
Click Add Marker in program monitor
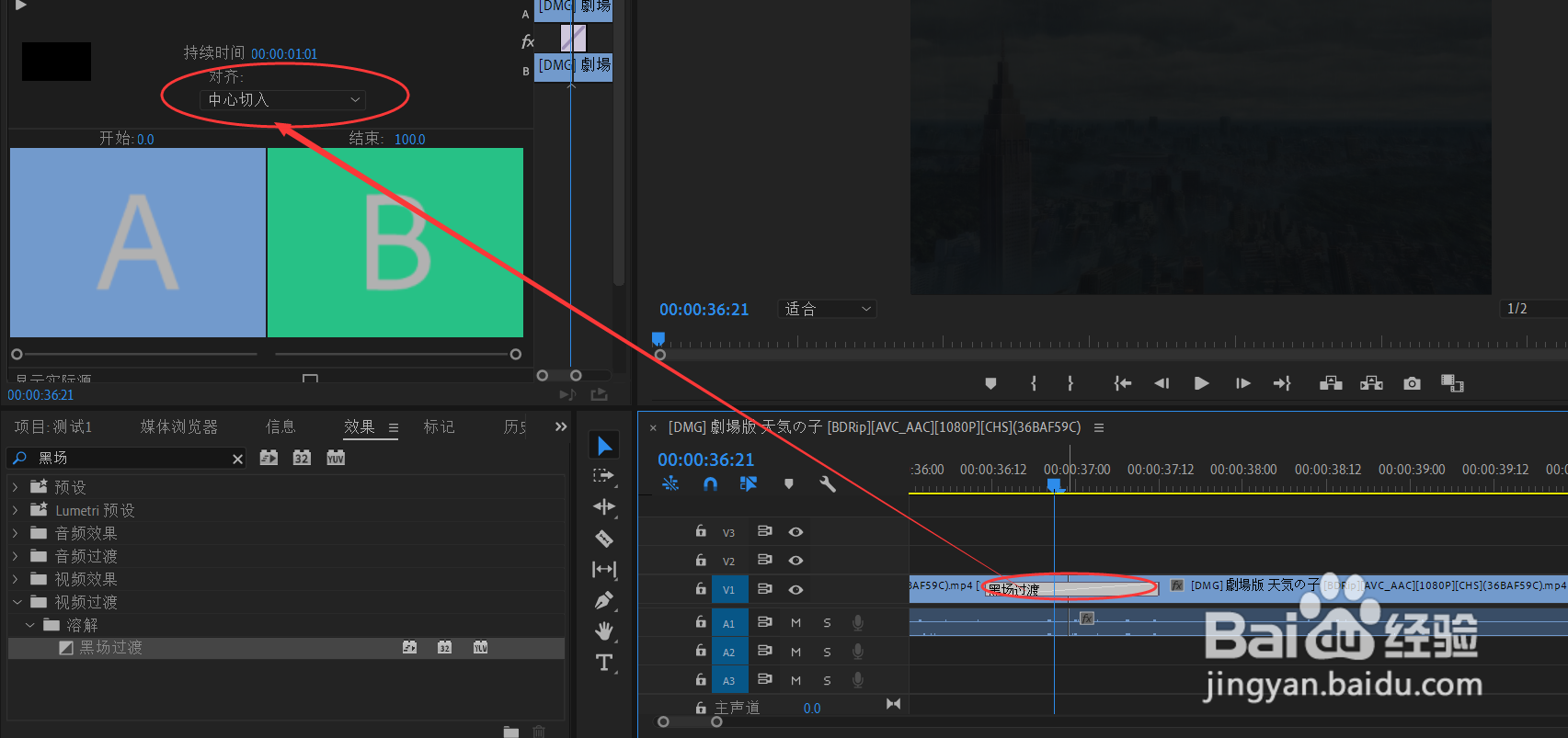(990, 383)
